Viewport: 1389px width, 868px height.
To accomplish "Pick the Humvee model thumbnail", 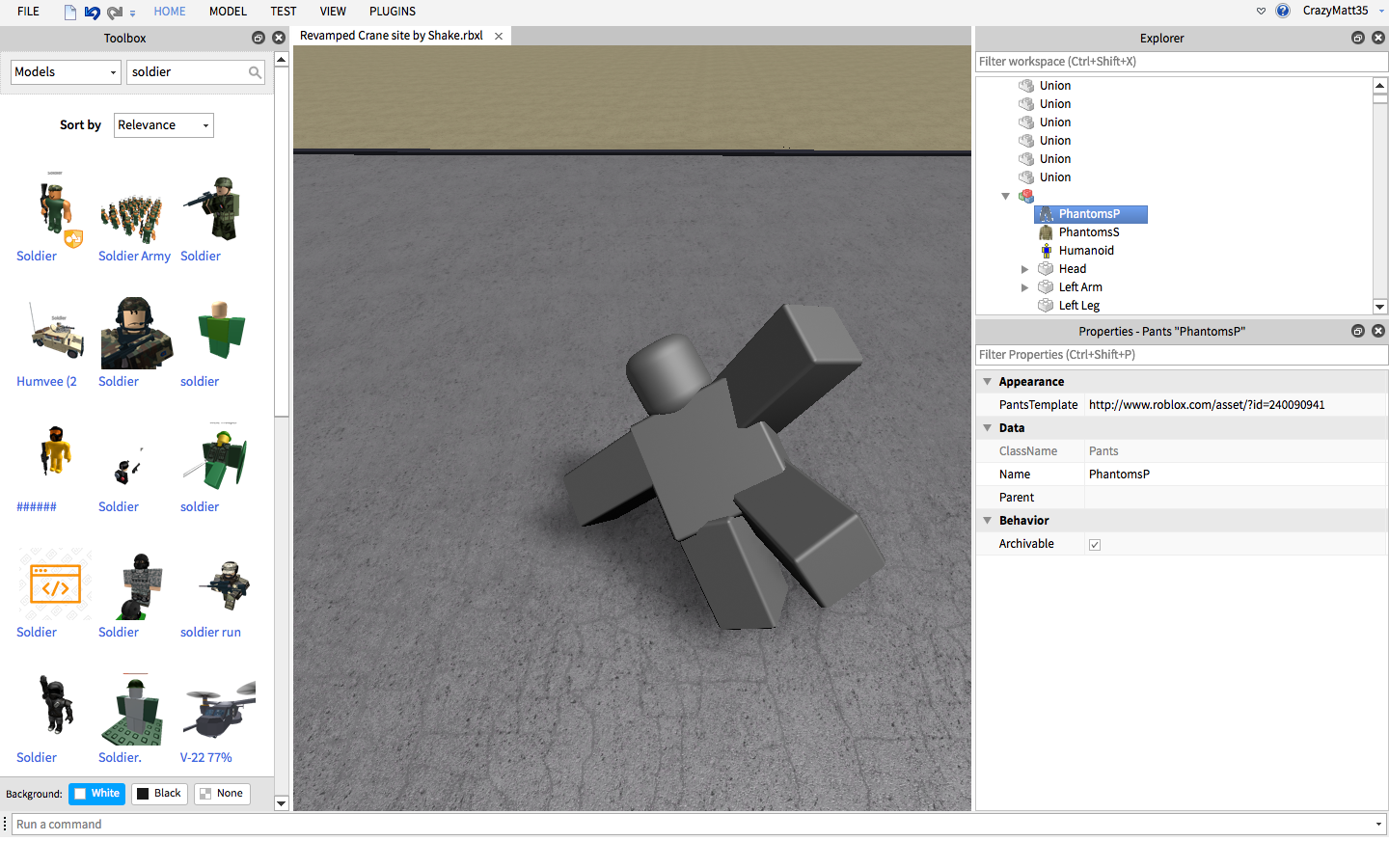I will tap(56, 333).
